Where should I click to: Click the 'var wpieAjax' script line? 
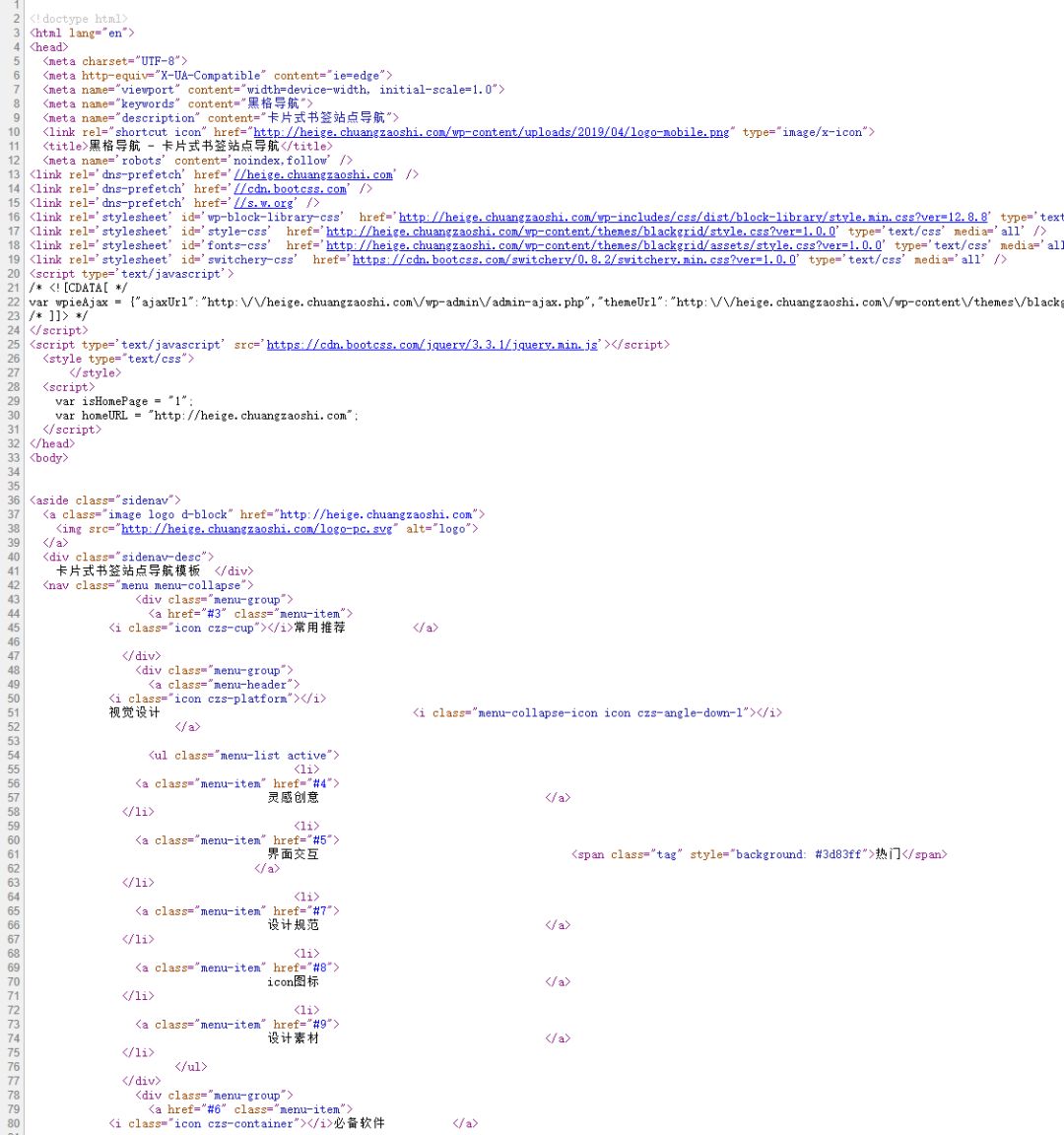tap(547, 301)
